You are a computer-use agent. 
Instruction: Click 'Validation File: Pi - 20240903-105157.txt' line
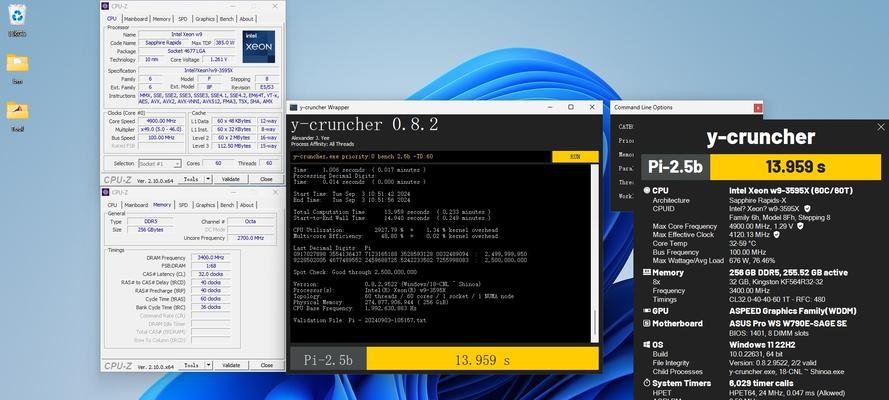pyautogui.click(x=359, y=320)
